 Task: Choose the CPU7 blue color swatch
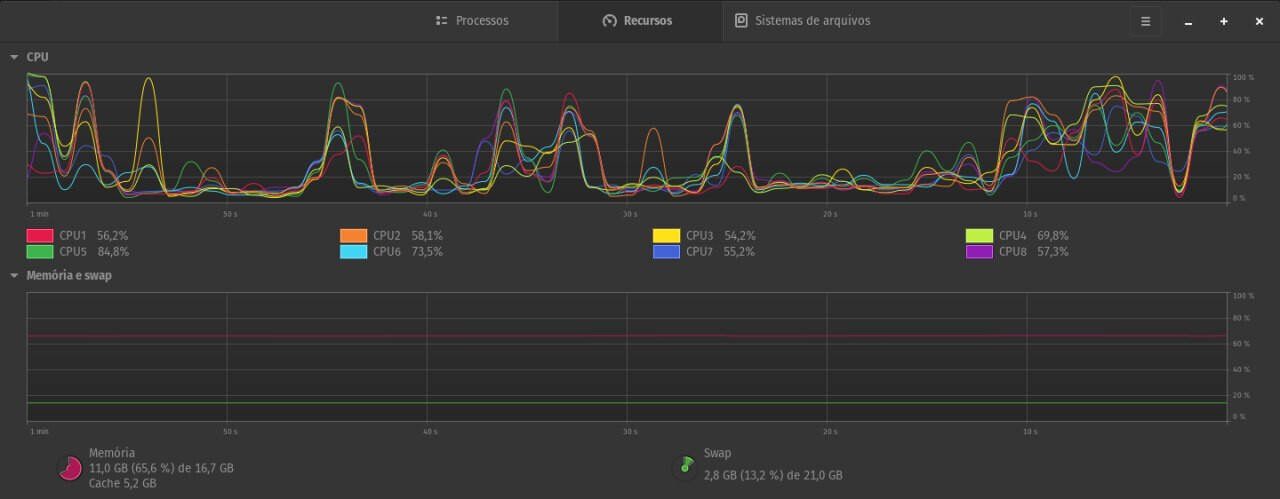(x=666, y=252)
